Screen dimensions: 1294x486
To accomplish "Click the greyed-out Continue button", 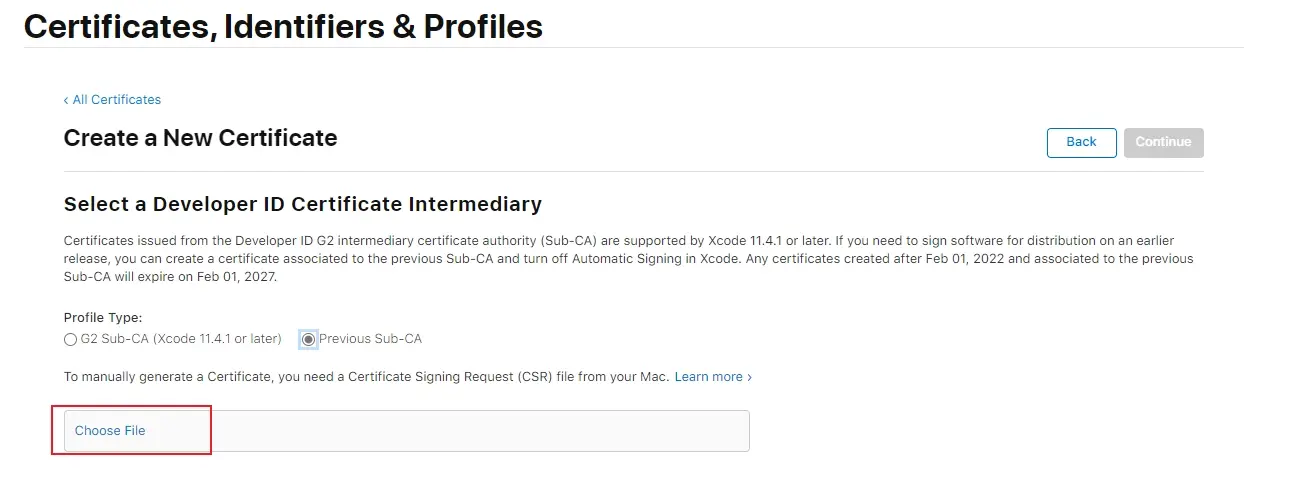I will point(1163,142).
